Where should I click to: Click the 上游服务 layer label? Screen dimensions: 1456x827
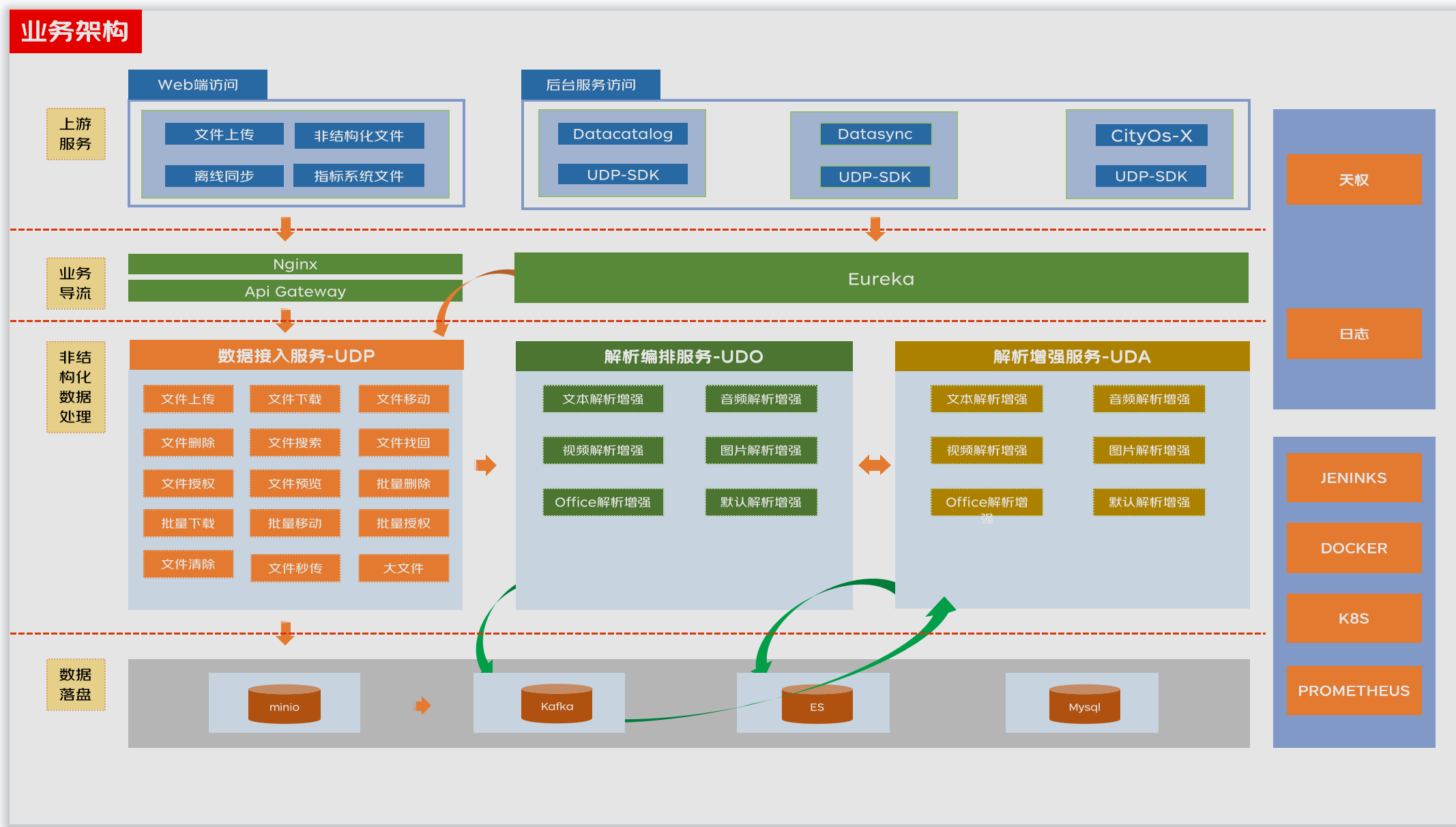click(x=76, y=134)
